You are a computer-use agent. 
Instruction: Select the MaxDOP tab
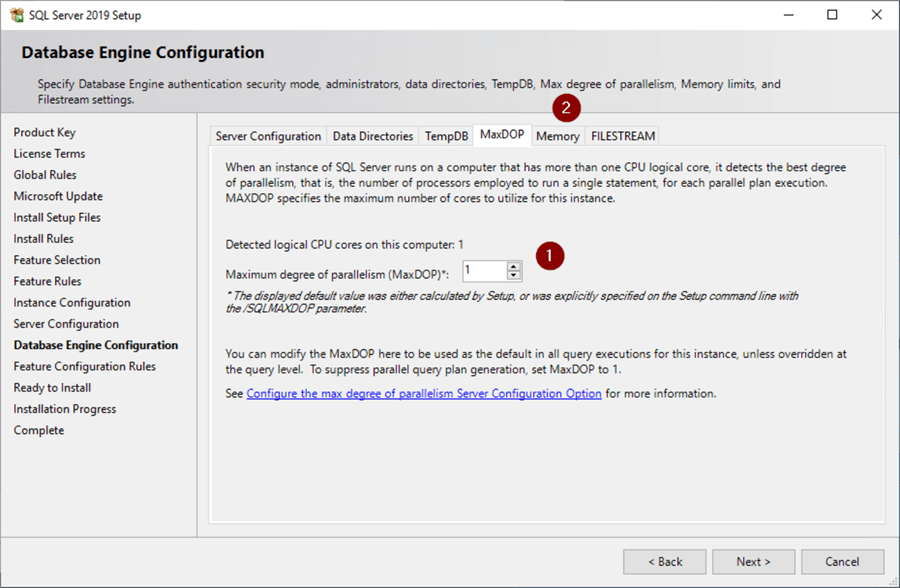[502, 135]
